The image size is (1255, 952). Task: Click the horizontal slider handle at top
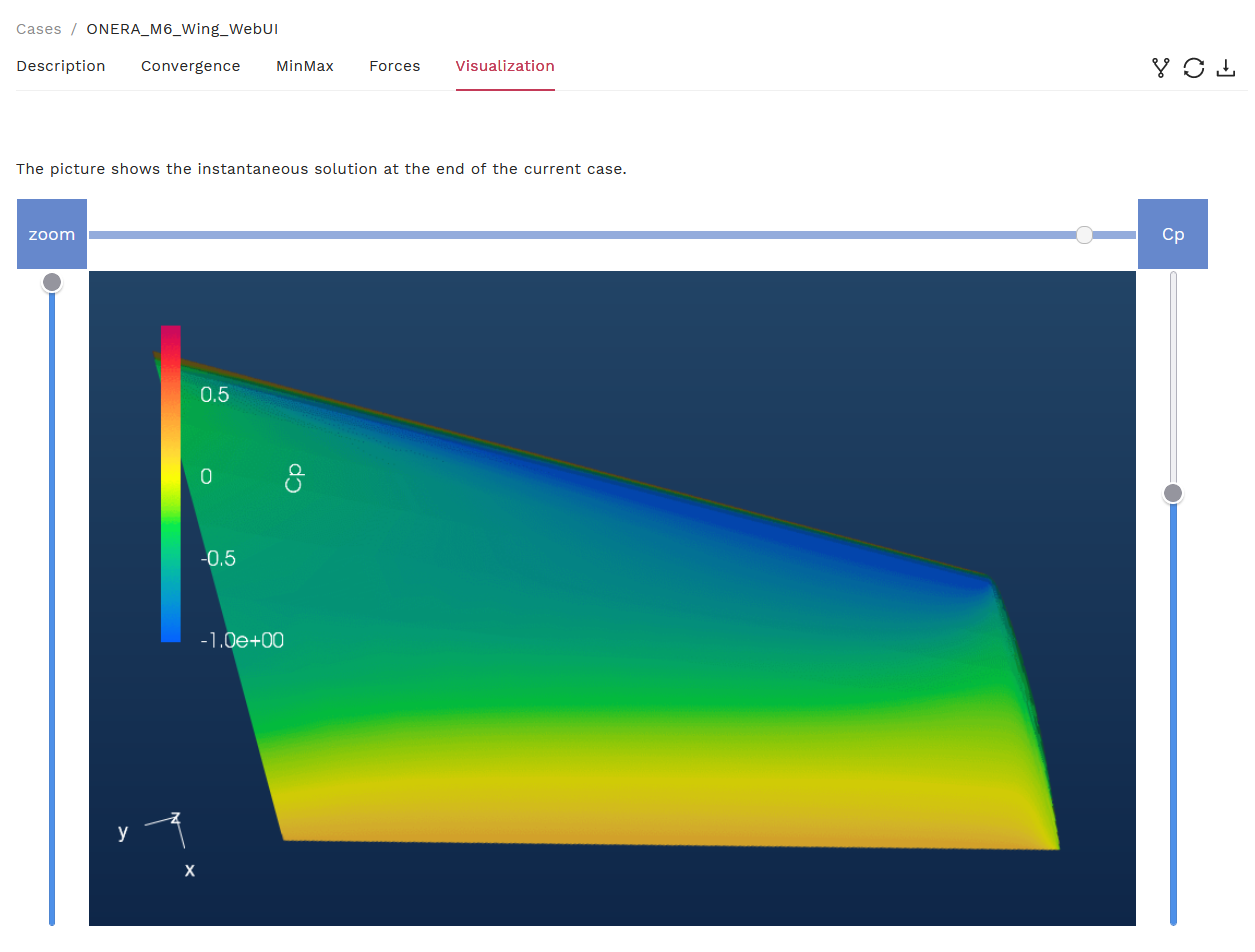[1084, 235]
